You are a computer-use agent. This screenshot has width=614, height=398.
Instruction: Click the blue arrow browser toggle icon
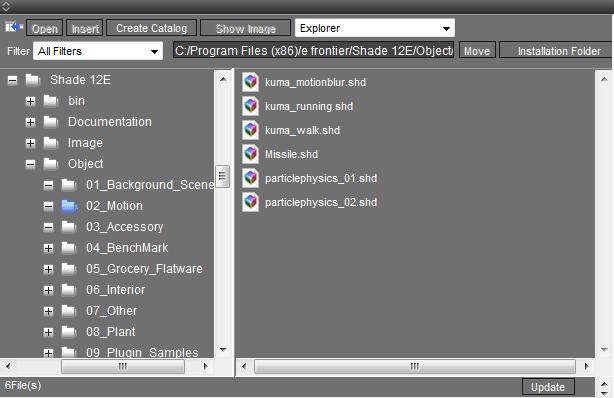14,27
